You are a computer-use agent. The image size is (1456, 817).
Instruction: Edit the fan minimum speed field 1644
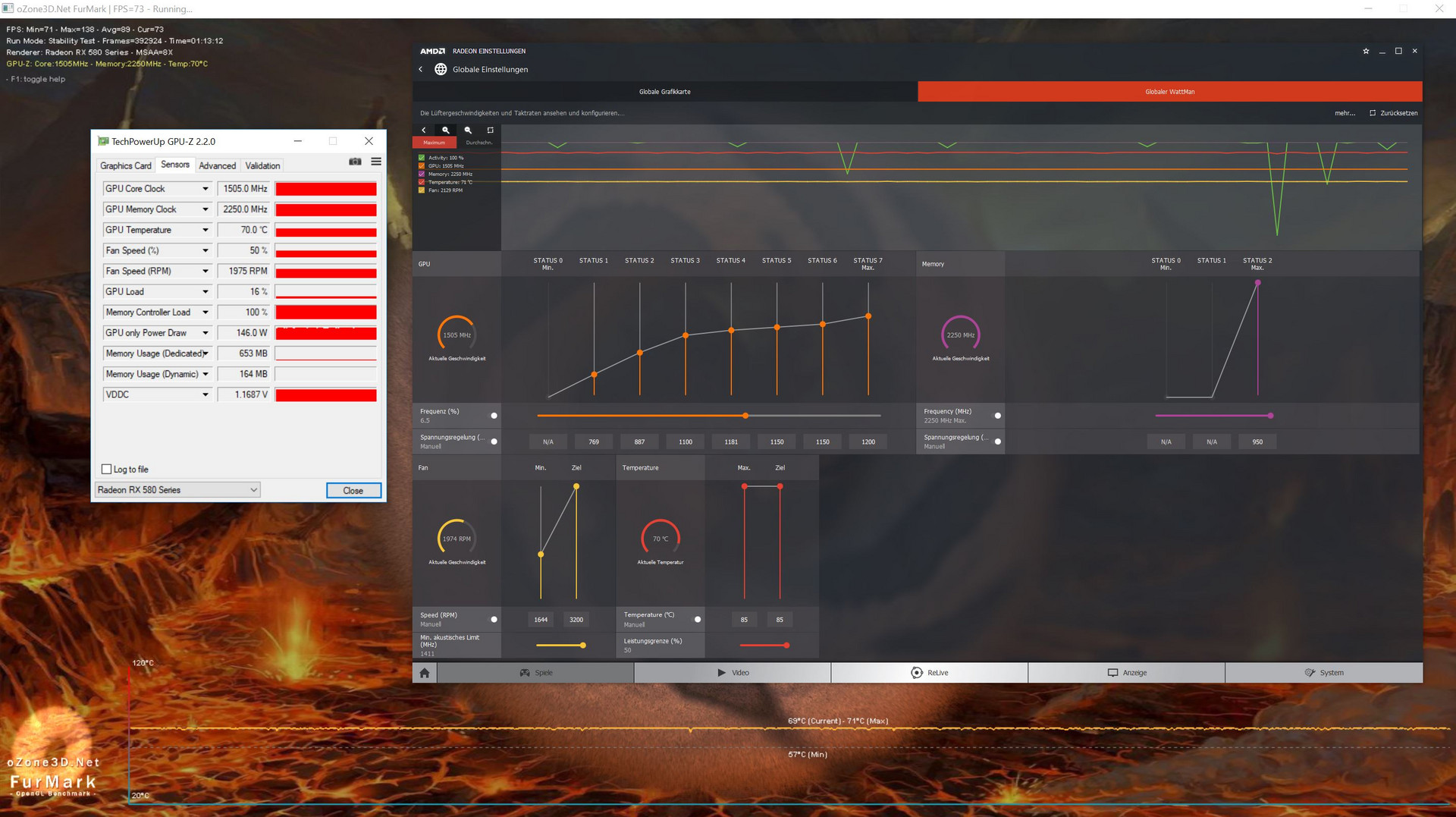click(x=541, y=620)
